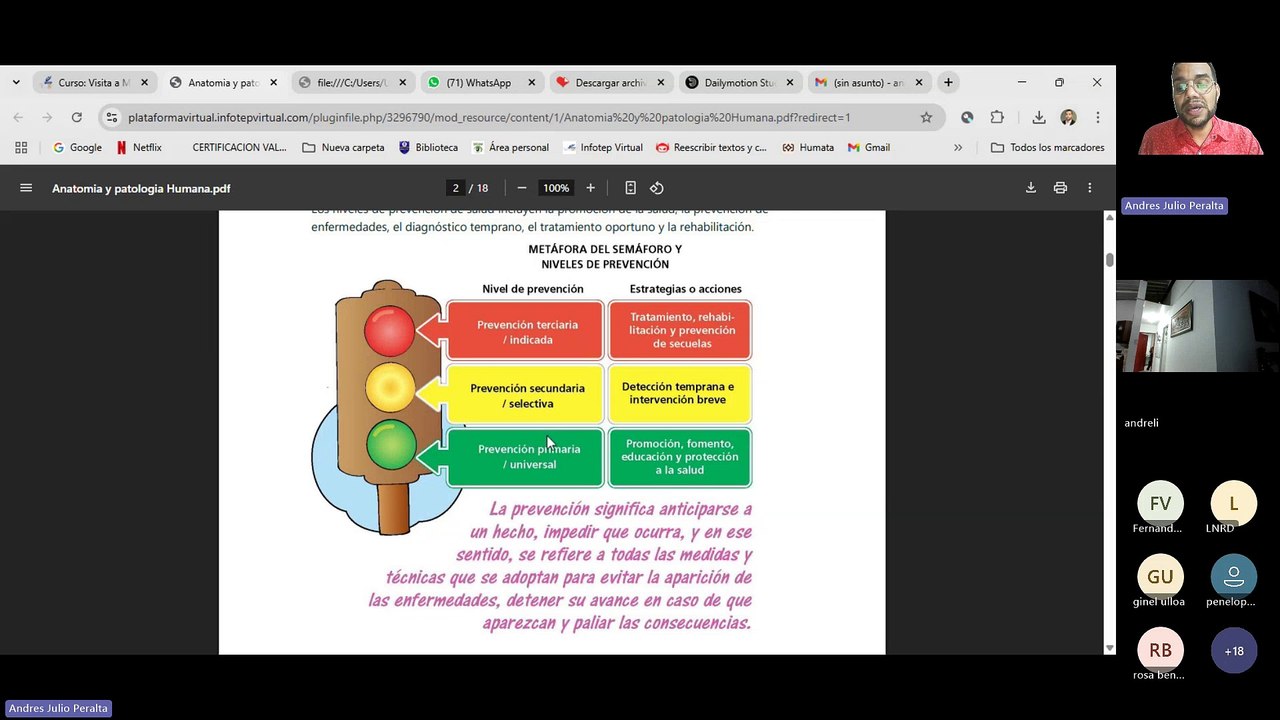1280x720 pixels.
Task: Open the Gmail bookmark
Action: [869, 147]
